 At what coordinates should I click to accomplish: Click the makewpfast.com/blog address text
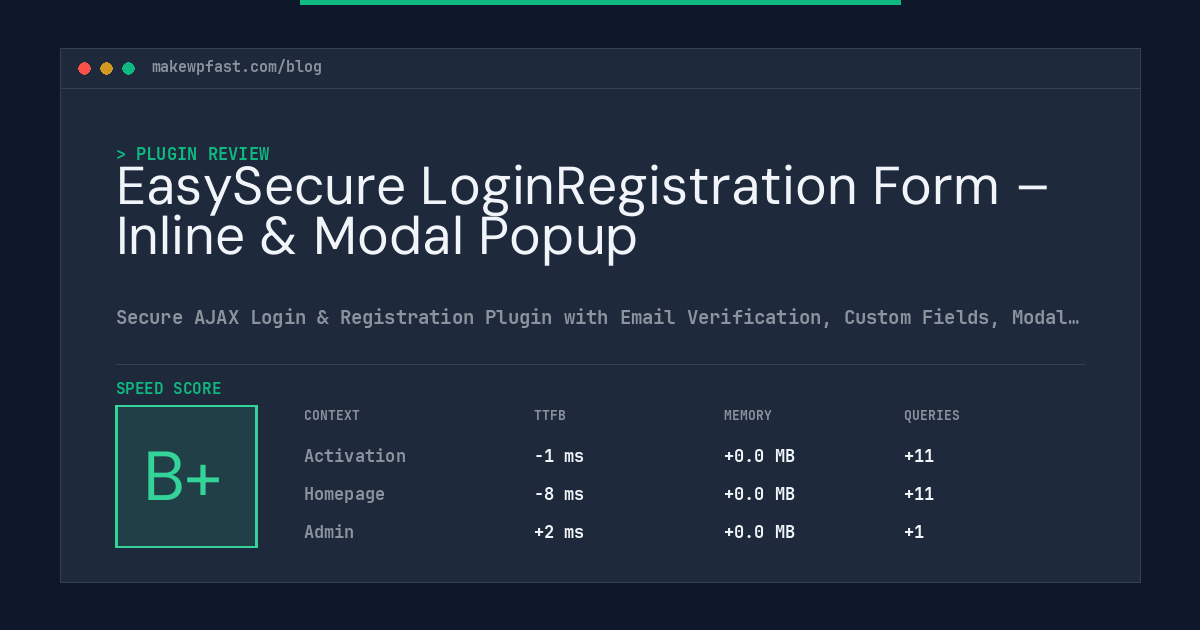point(237,67)
